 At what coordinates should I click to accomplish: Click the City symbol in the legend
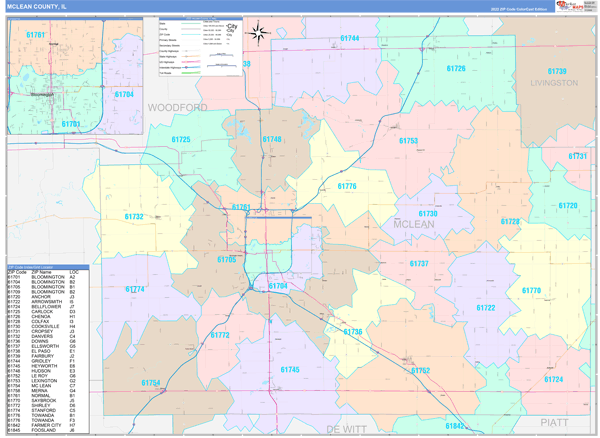click(231, 27)
